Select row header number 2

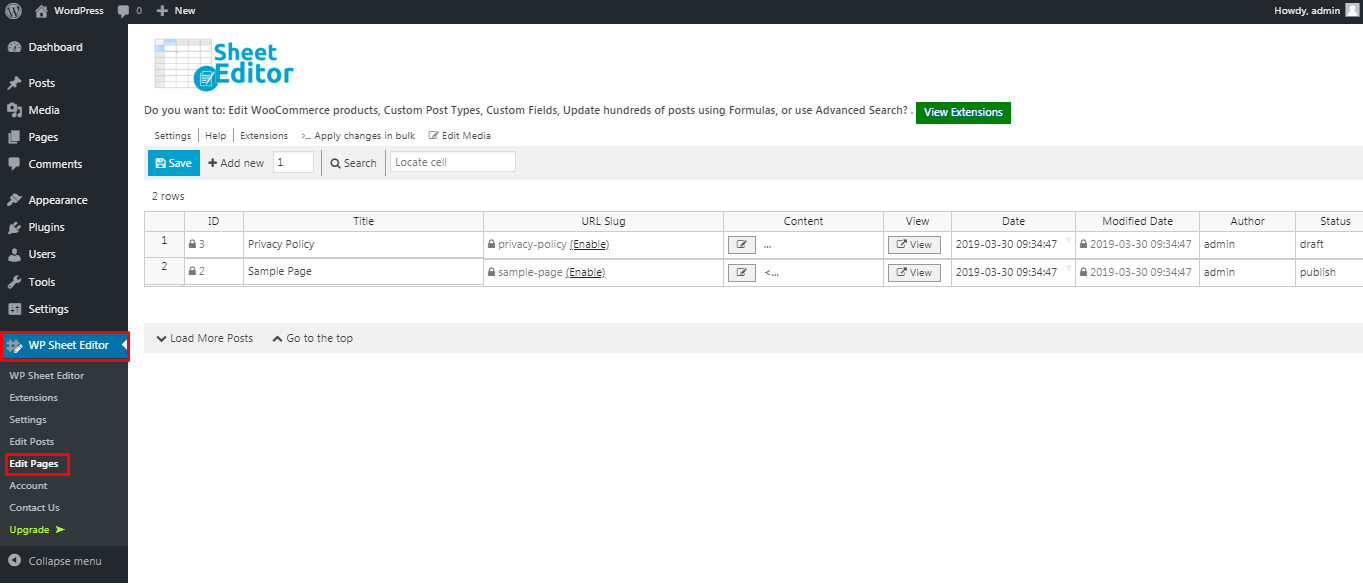(x=164, y=267)
